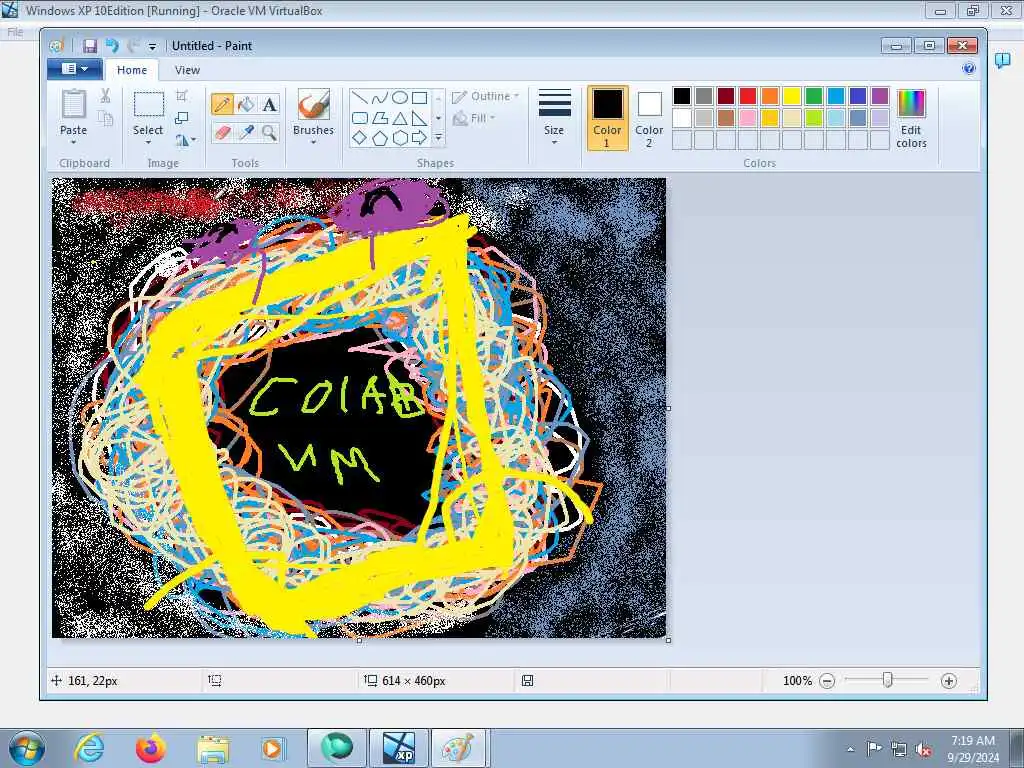
Task: Expand the Shapes gallery more arrow
Action: pos(438,138)
